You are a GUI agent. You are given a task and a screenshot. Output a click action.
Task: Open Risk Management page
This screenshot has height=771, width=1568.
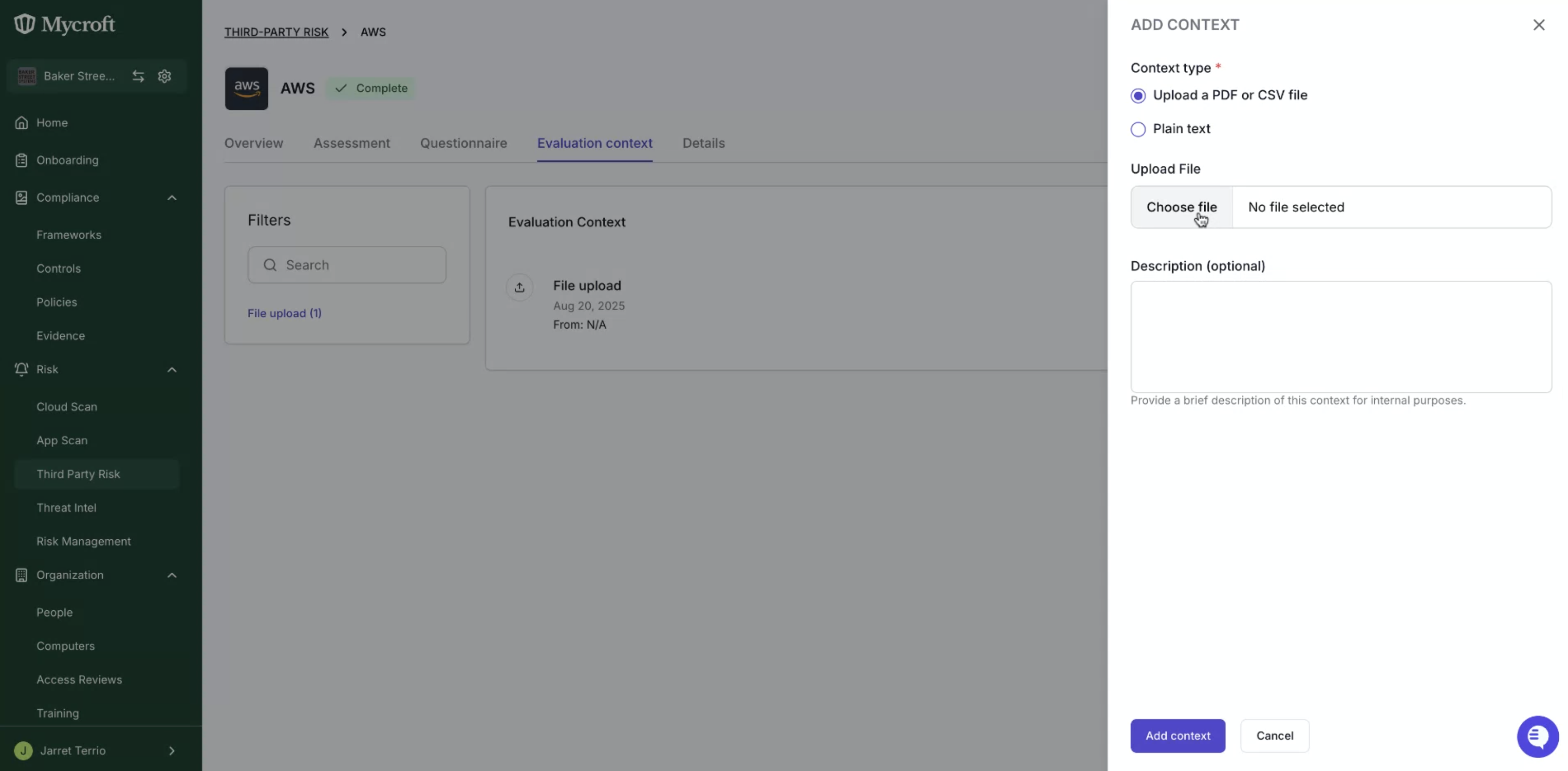coord(83,541)
